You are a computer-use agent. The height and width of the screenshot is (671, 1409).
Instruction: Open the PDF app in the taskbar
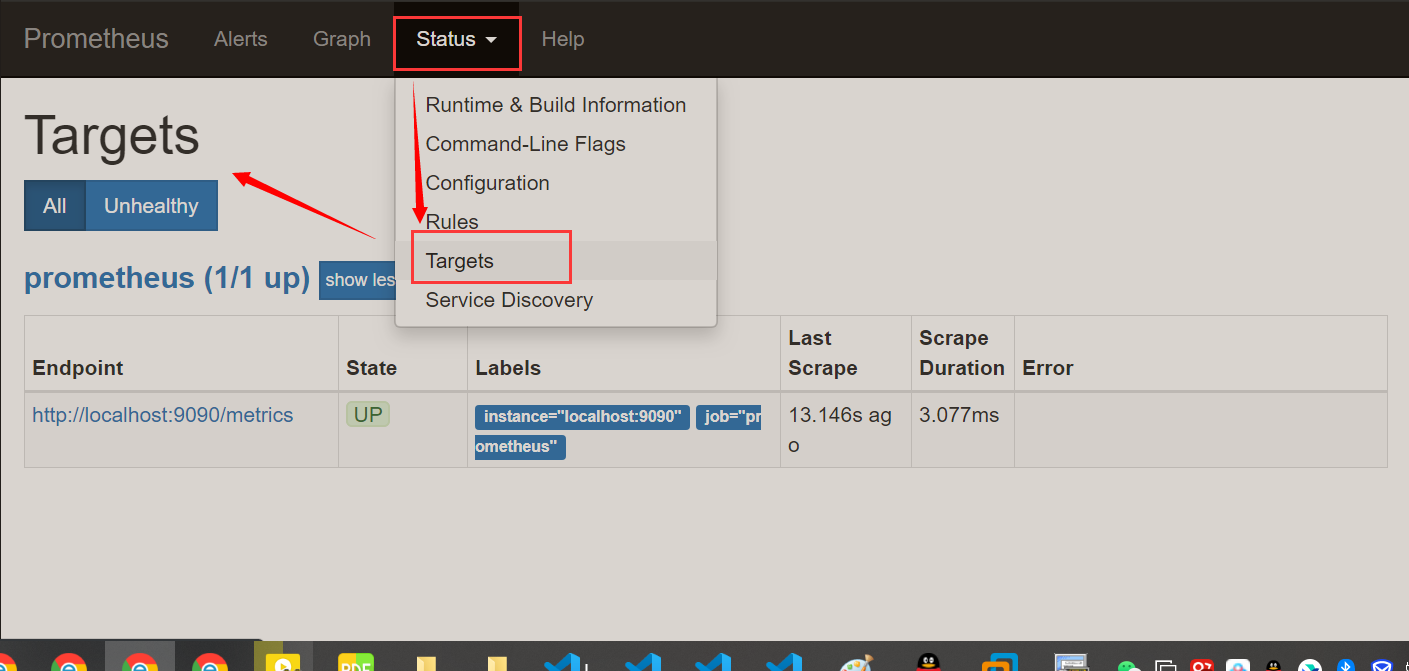coord(355,660)
